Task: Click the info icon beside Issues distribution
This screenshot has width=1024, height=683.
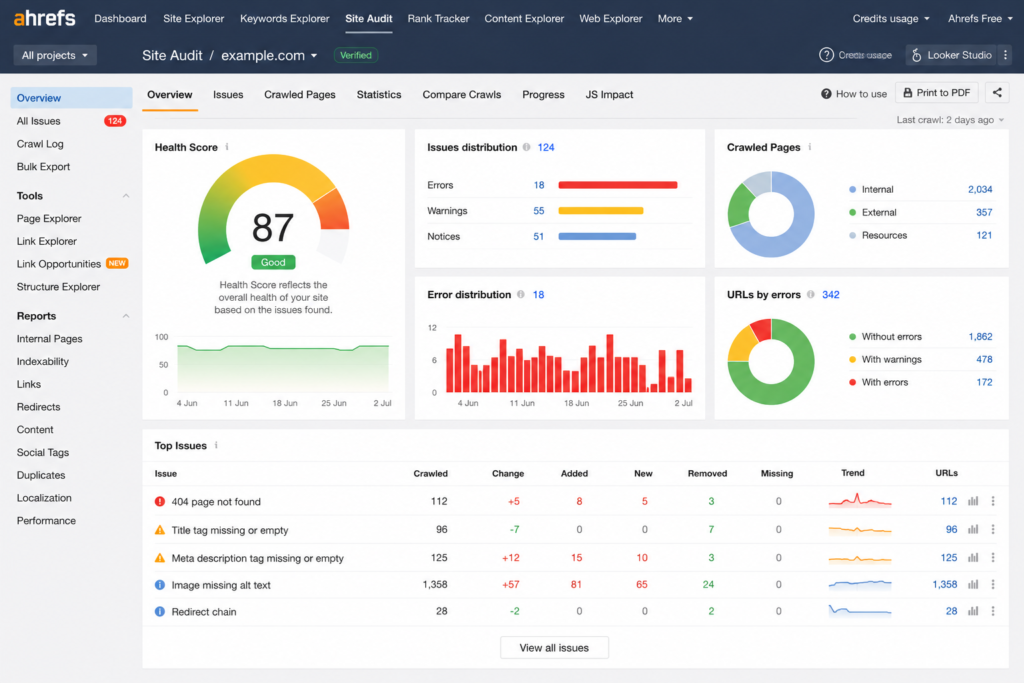Action: click(526, 147)
